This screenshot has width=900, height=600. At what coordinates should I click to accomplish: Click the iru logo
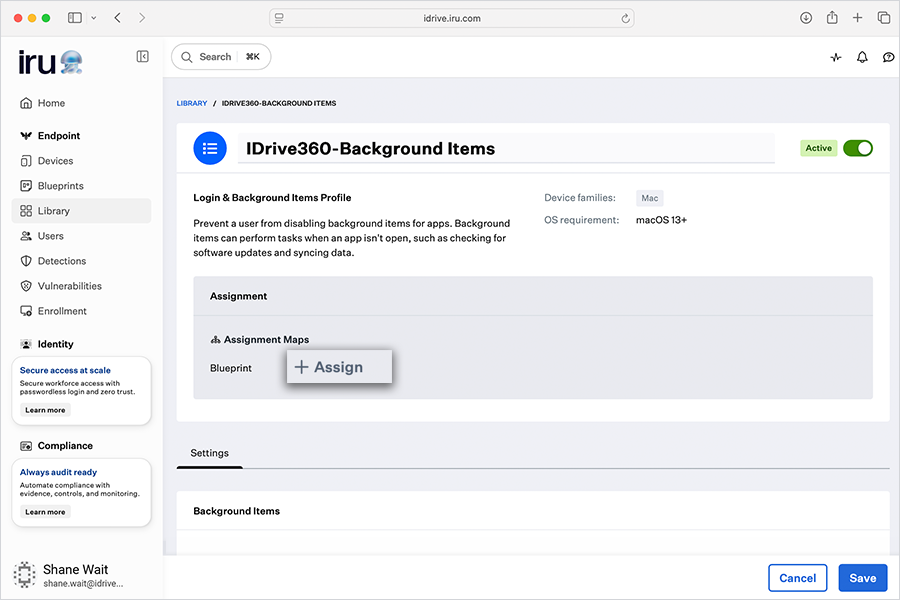[x=51, y=62]
